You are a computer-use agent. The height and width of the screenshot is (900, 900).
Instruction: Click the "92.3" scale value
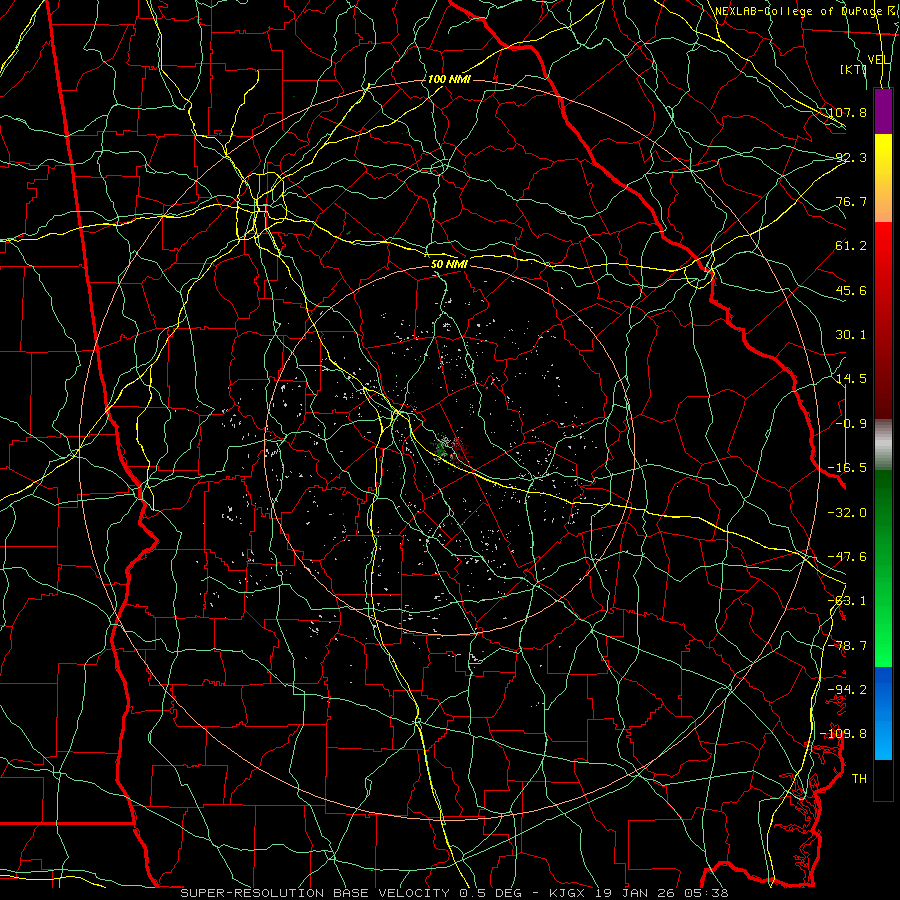(851, 157)
